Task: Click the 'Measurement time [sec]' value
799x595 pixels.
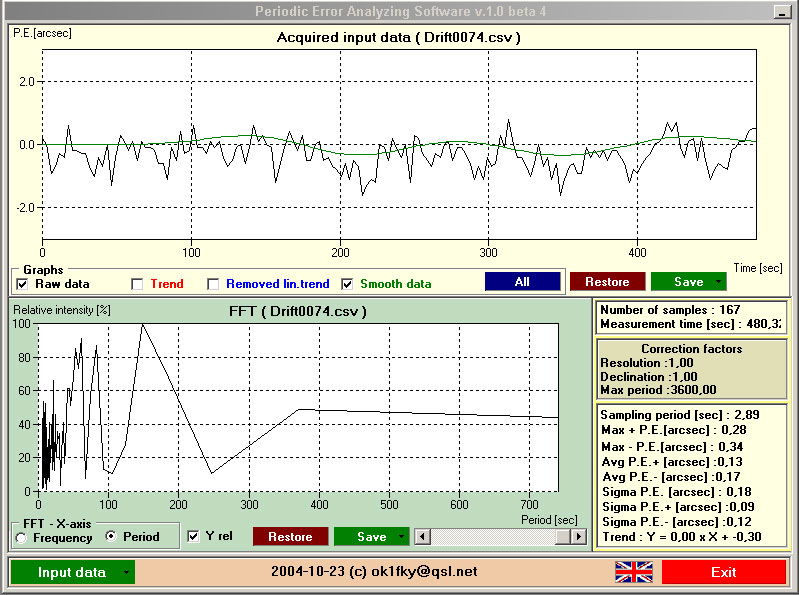Action: [763, 324]
